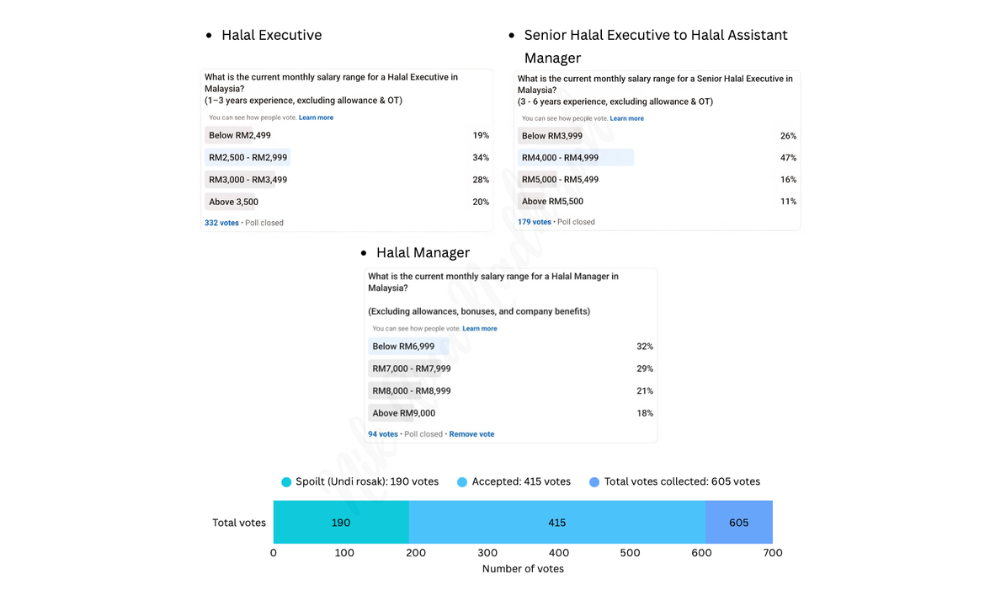Choose the Above RM5,500 poll option
Image resolution: width=1000 pixels, height=600 pixels.
point(552,202)
